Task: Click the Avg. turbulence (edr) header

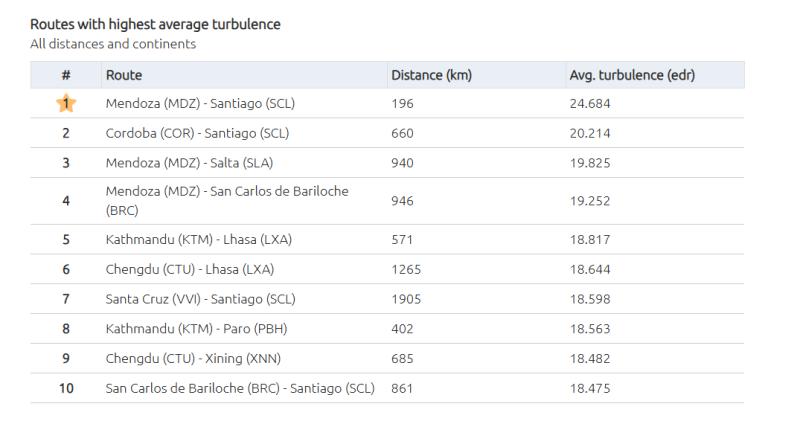Action: 631,75
